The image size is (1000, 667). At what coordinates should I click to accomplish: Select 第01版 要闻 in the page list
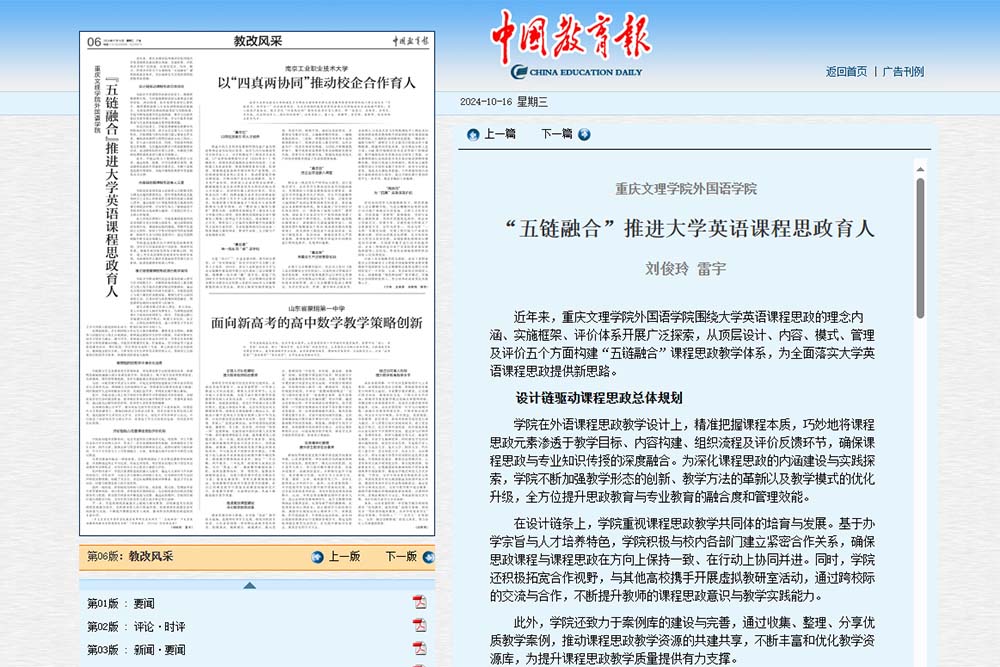pos(121,603)
